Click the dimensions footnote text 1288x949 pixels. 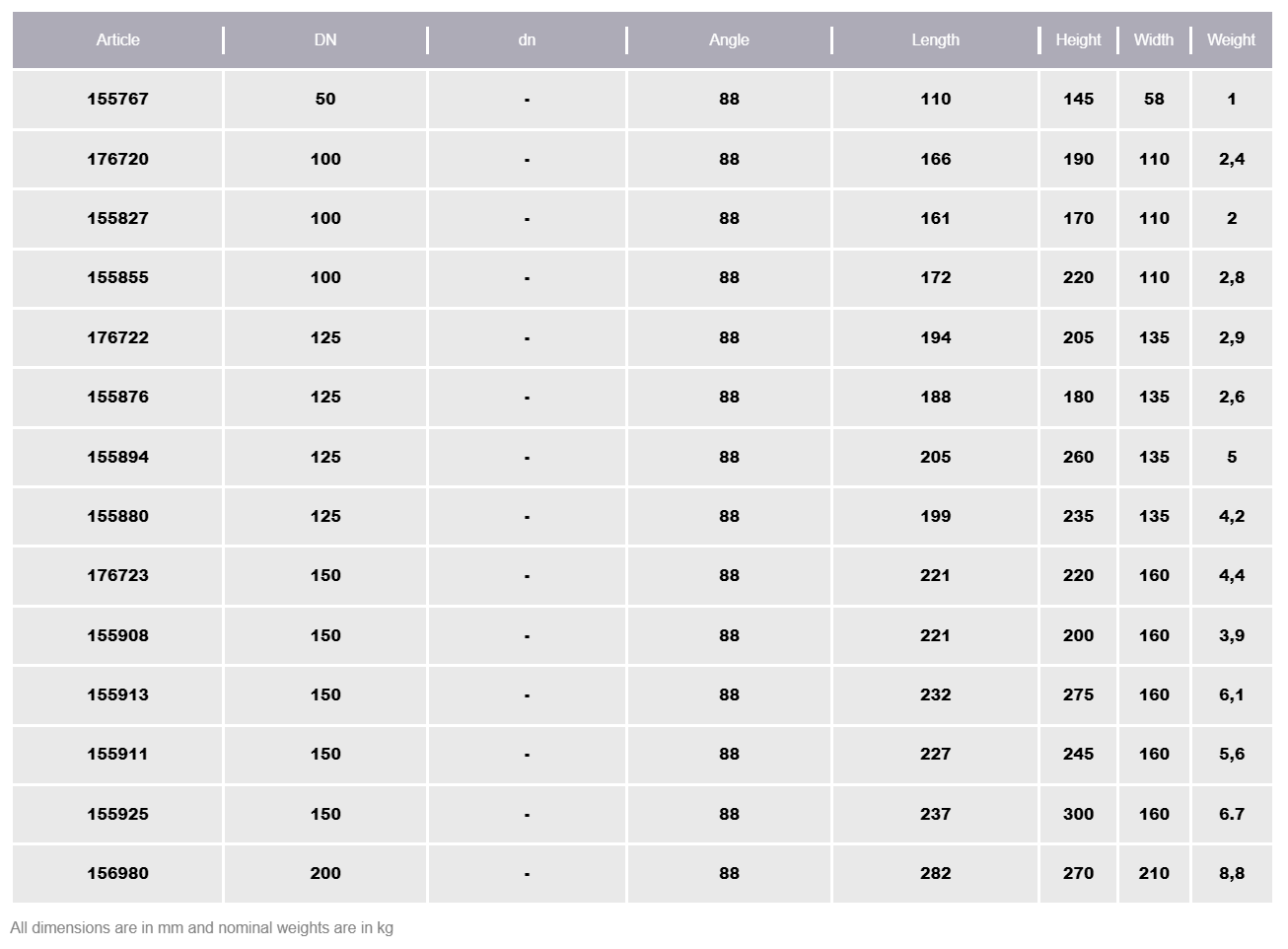point(202,928)
